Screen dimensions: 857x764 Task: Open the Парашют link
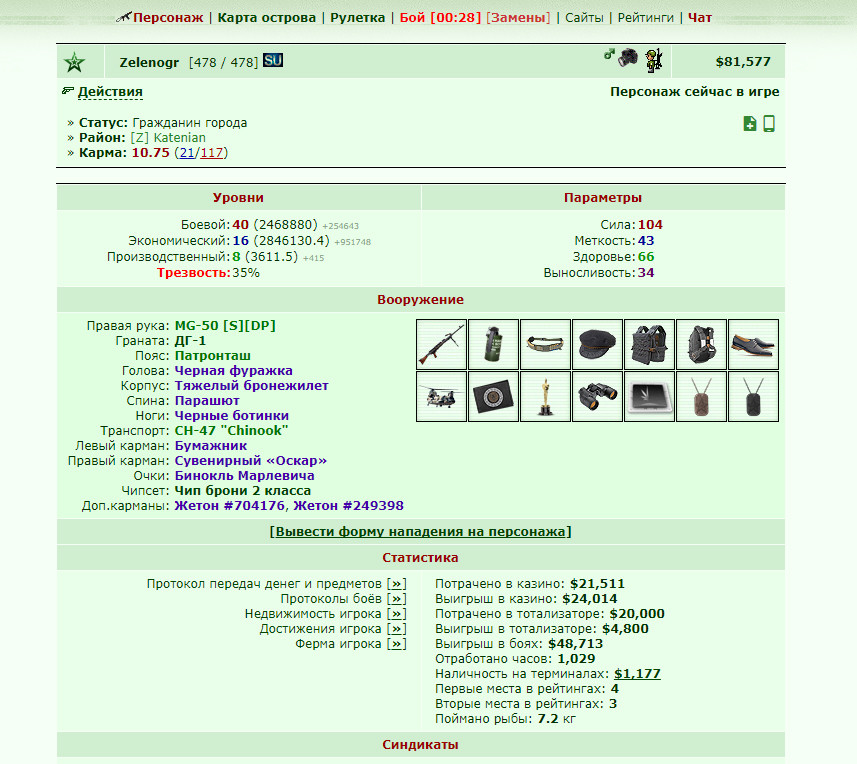point(207,401)
